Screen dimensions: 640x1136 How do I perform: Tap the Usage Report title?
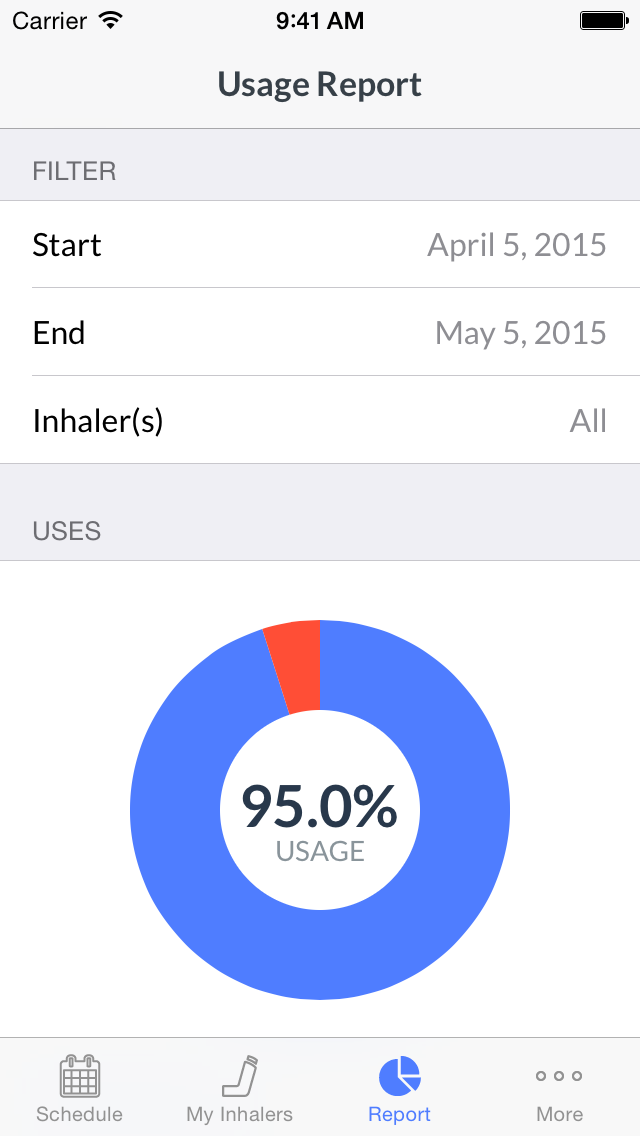click(320, 84)
